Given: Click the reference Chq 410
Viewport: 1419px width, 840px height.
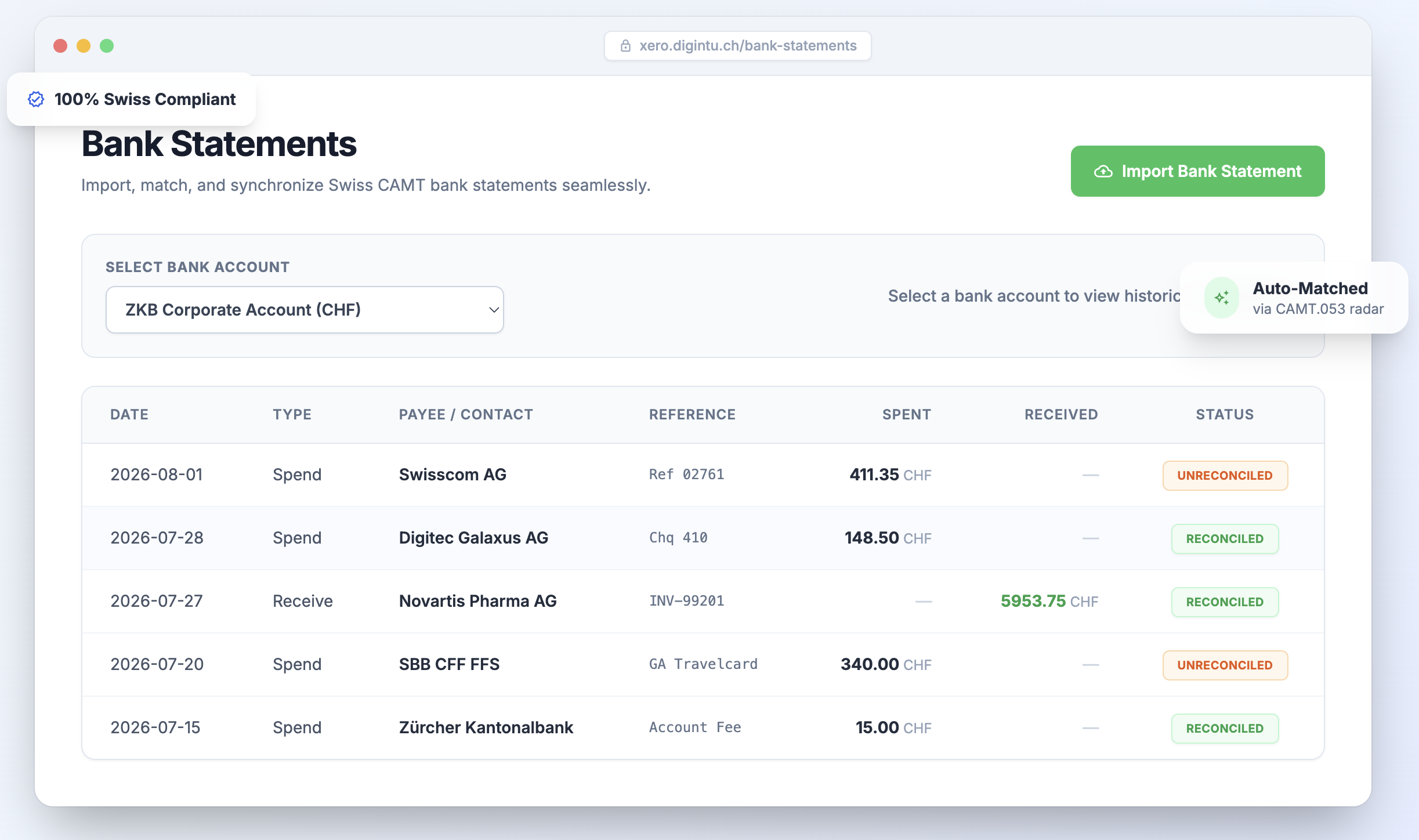Looking at the screenshot, I should click(x=678, y=538).
